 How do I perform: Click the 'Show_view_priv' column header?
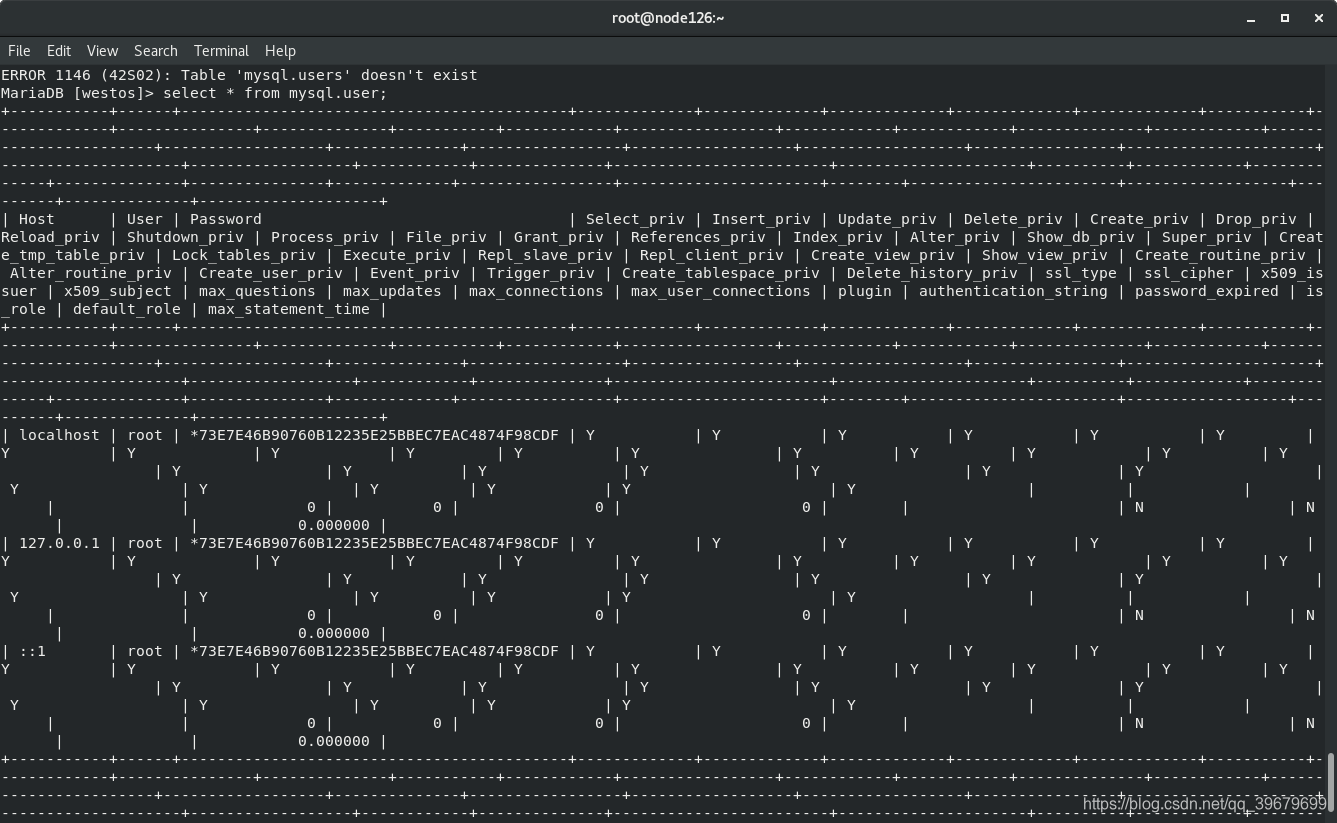[1045, 255]
